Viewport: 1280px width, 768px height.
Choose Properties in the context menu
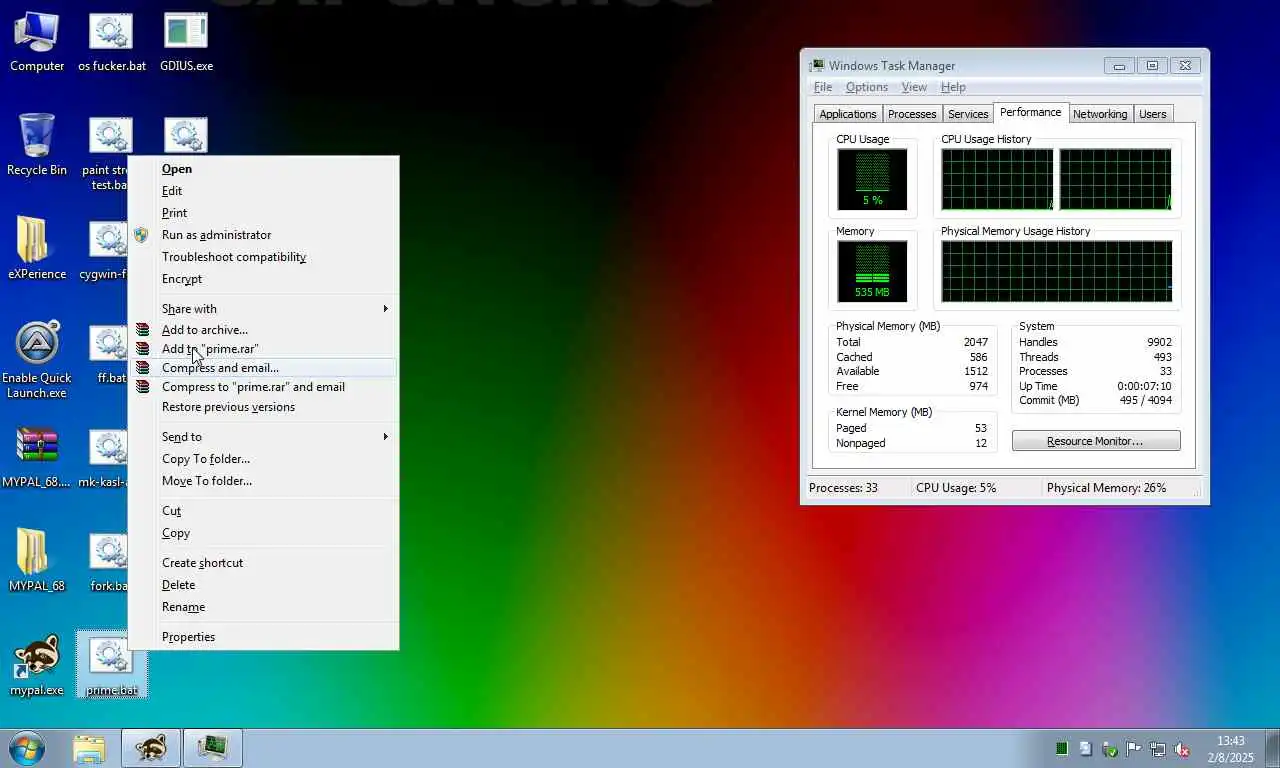tap(264, 637)
